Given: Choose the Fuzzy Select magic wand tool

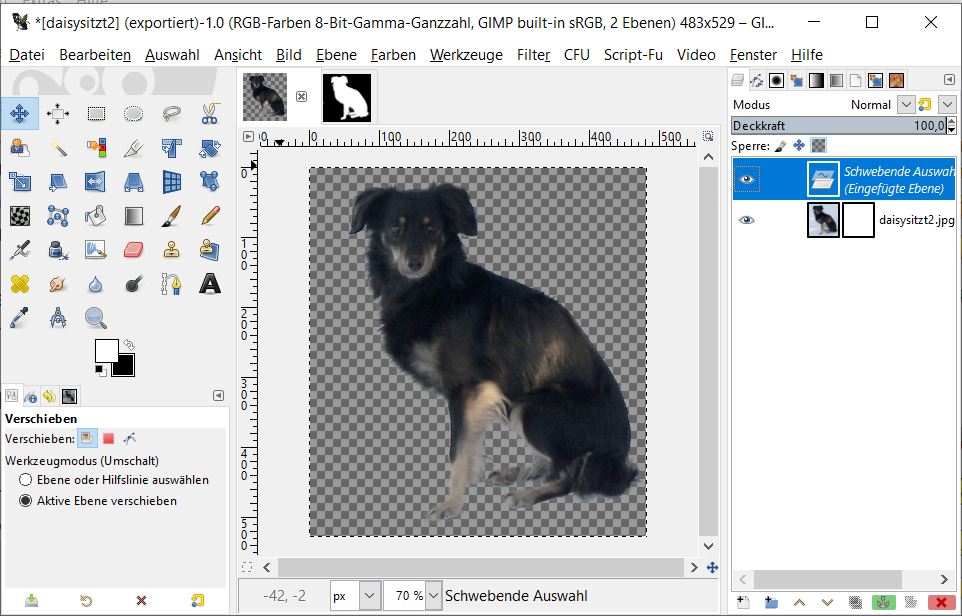Looking at the screenshot, I should tap(58, 148).
